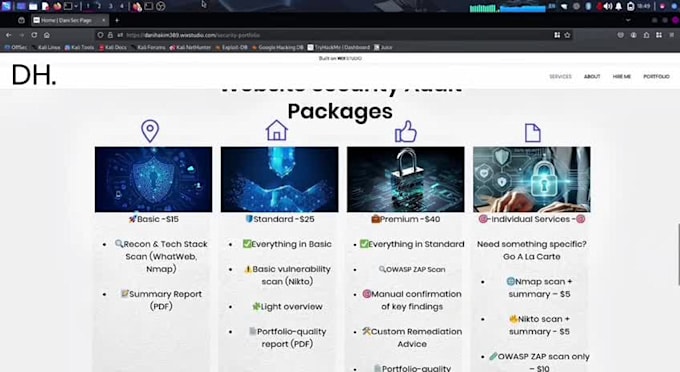Click the OWASP ZAP Scan list item
This screenshot has width=680, height=372.
[x=412, y=269]
